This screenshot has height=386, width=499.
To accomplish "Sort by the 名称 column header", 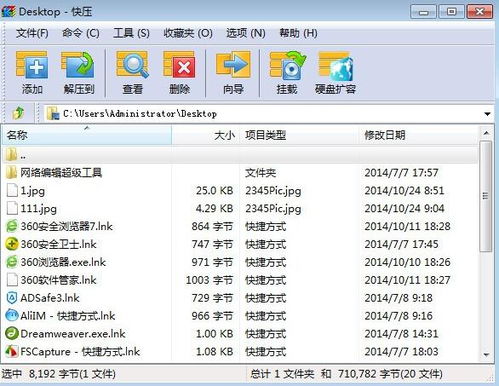I will 87,135.
